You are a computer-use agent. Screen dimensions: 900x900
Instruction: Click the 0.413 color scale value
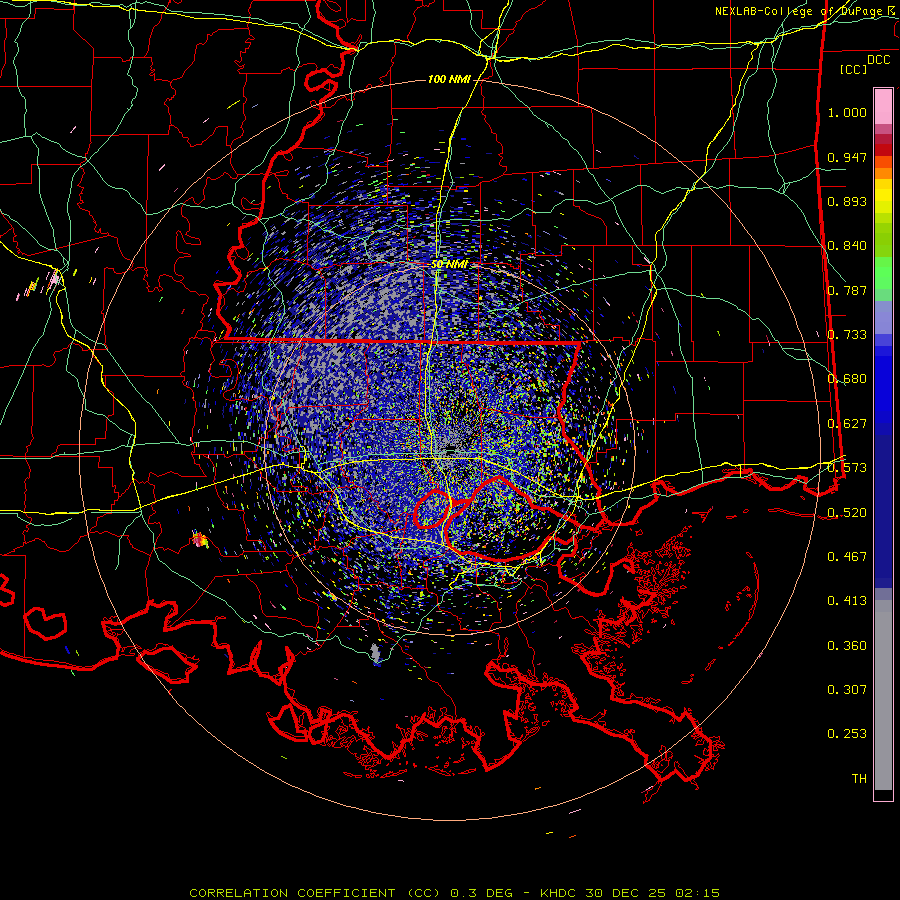point(847,601)
